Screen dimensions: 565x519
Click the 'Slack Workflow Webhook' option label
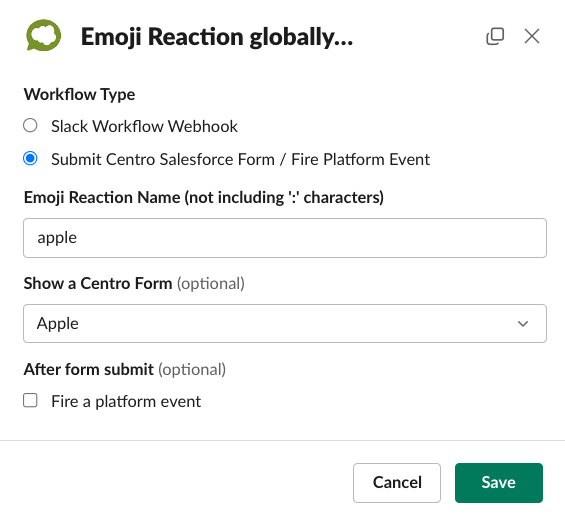(x=144, y=127)
